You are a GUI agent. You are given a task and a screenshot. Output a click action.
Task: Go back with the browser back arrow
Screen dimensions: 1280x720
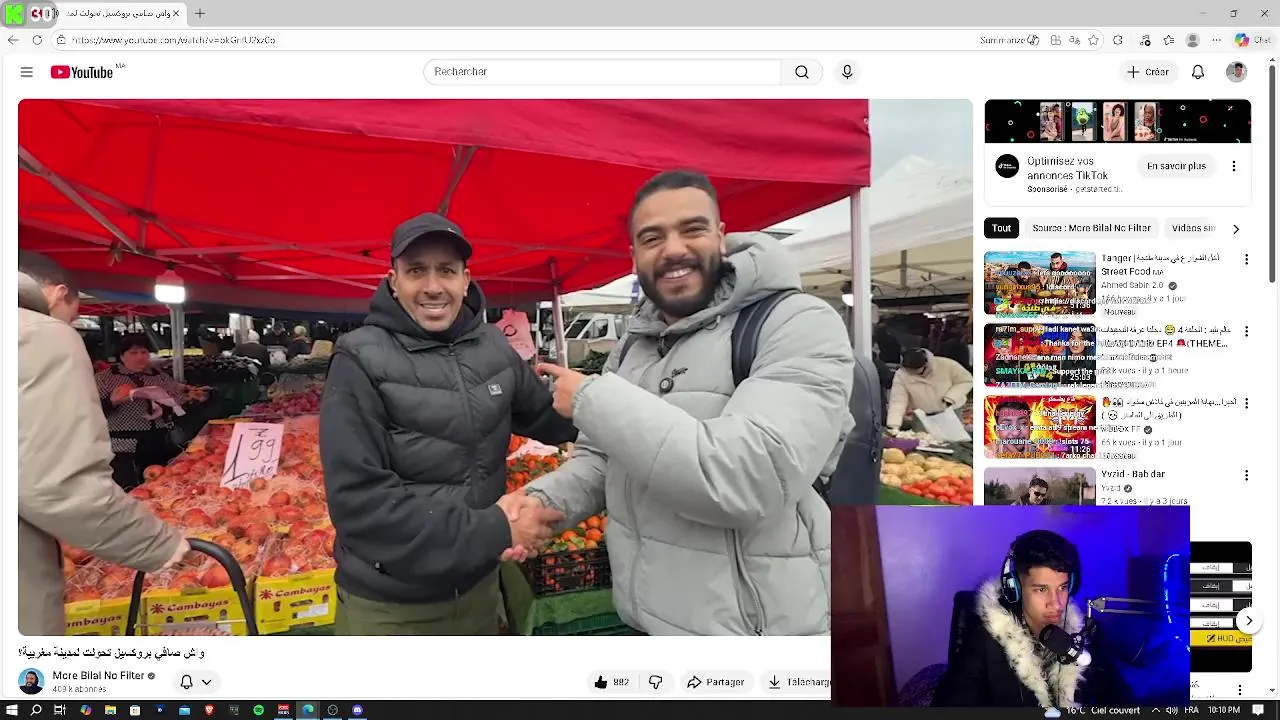pos(13,40)
